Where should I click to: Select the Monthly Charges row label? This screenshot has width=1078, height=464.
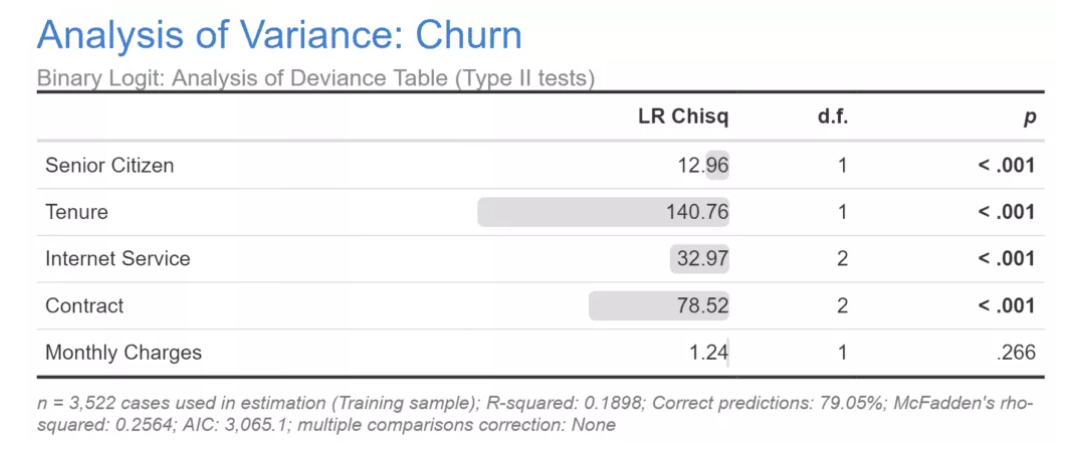pos(123,352)
